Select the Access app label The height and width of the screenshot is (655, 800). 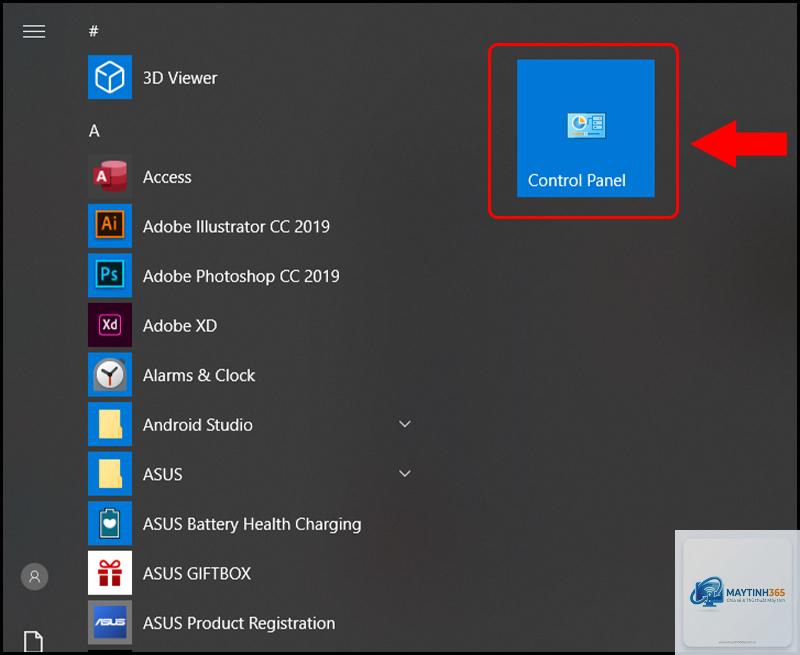167,177
